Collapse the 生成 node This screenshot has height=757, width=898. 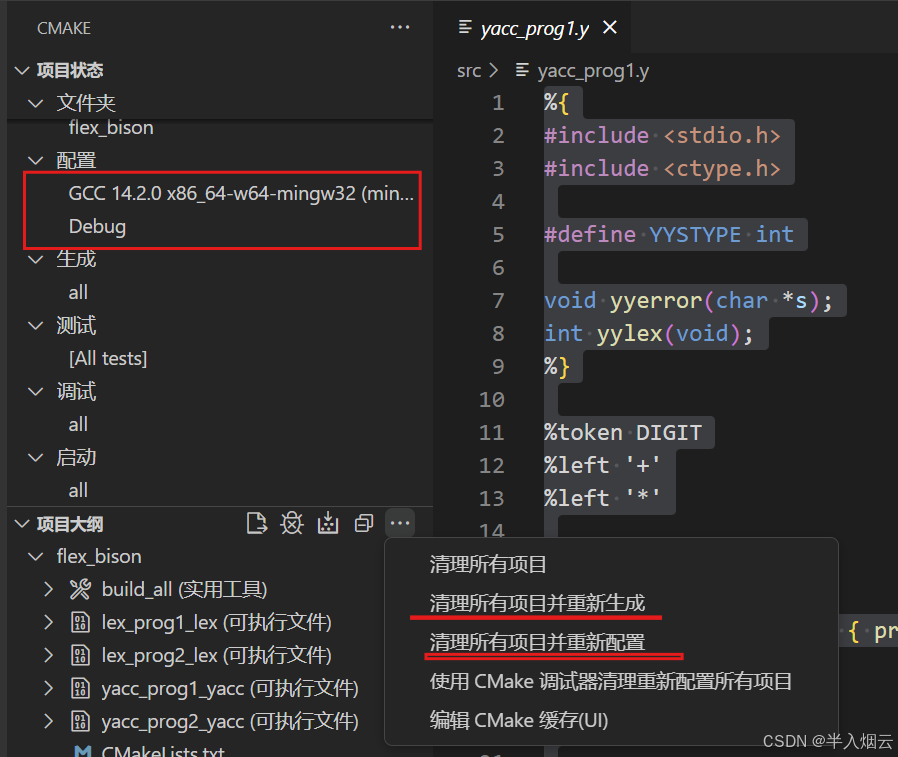[36, 259]
